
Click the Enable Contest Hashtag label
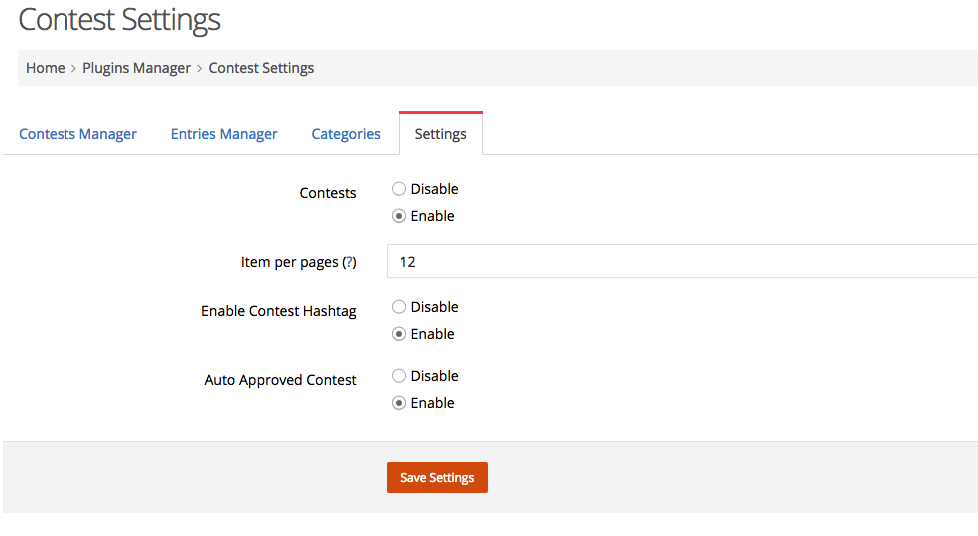pos(279,311)
